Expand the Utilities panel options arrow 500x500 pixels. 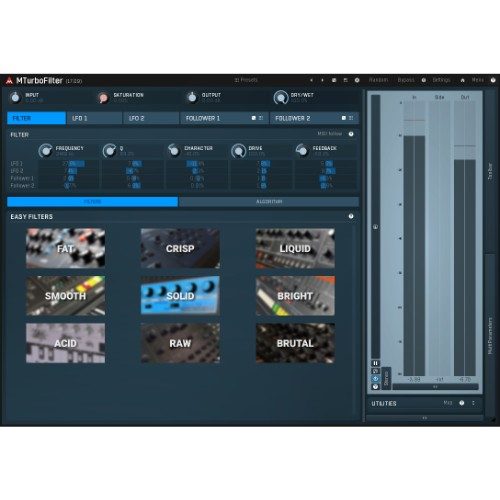click(473, 403)
